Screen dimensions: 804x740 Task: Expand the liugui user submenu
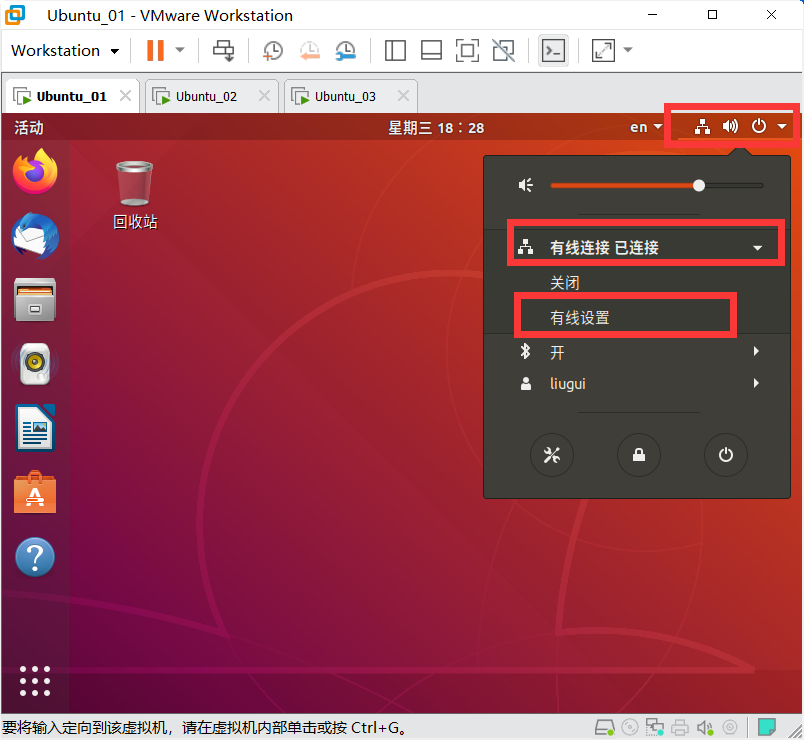tap(638, 384)
